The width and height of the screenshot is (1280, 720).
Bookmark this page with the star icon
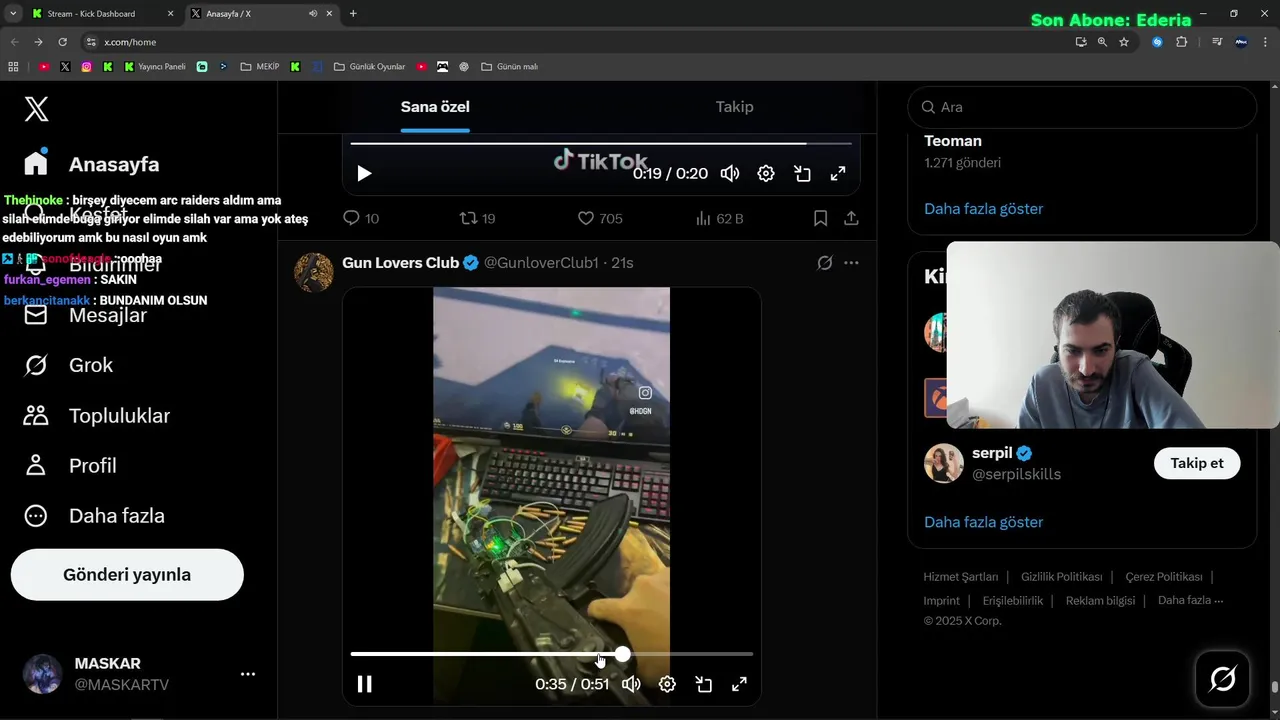(x=1124, y=42)
